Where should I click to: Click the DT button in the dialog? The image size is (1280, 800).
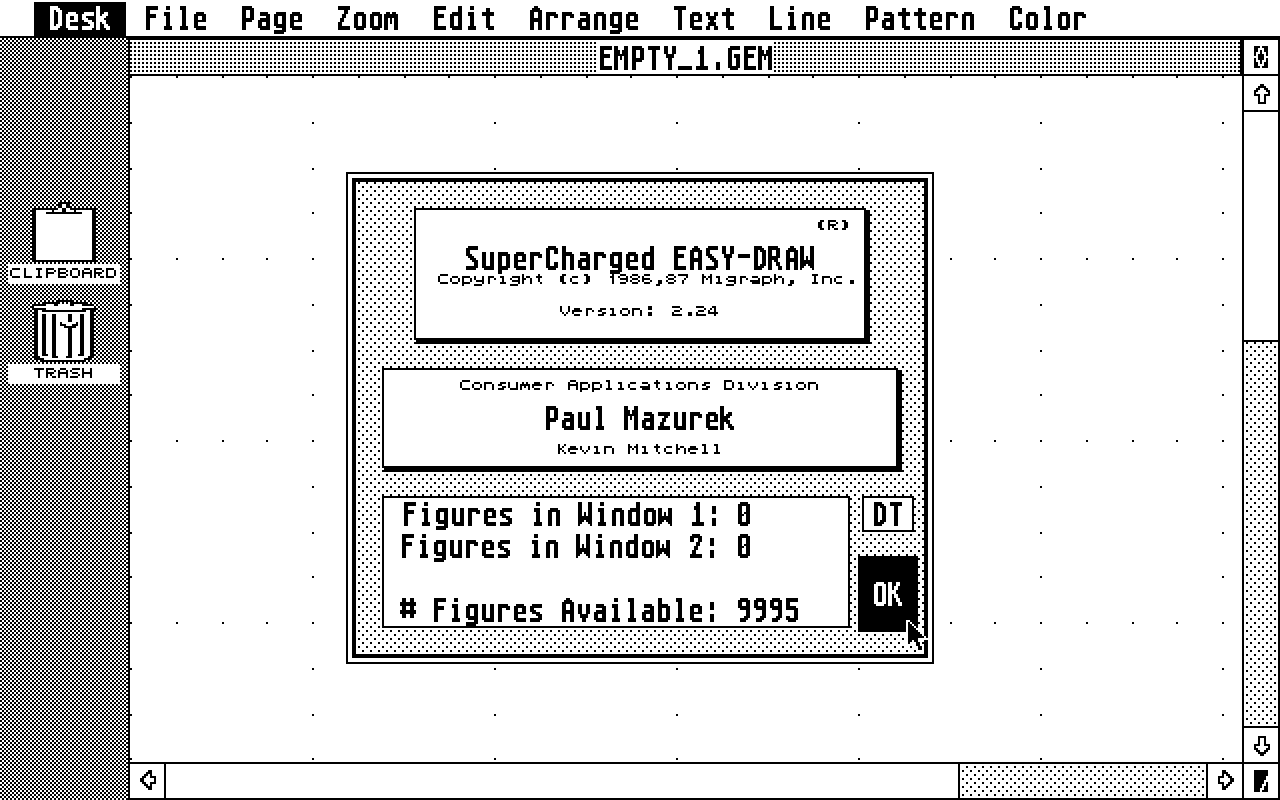point(888,515)
